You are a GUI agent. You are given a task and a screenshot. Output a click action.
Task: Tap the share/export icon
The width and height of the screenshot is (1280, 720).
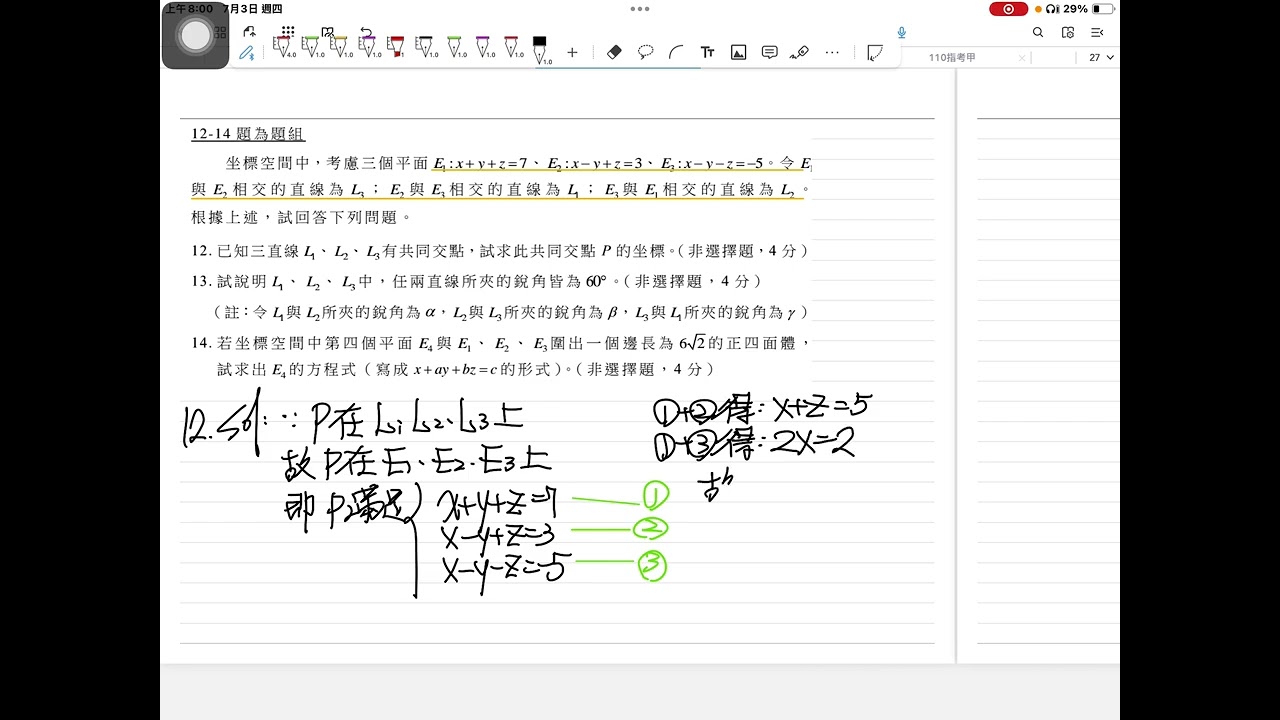pyautogui.click(x=250, y=31)
